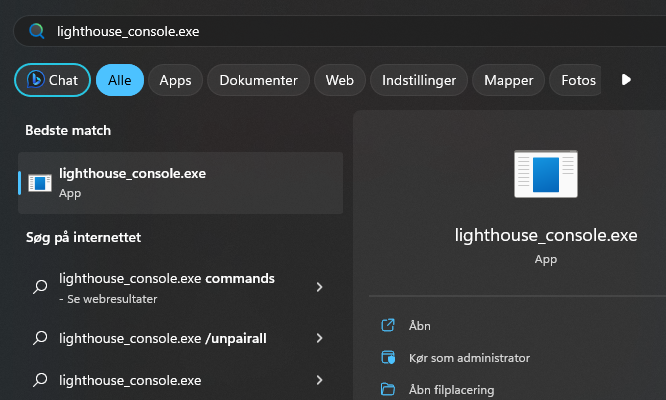Switch to the Indstillinger filter tab
The image size is (666, 400).
(x=419, y=80)
